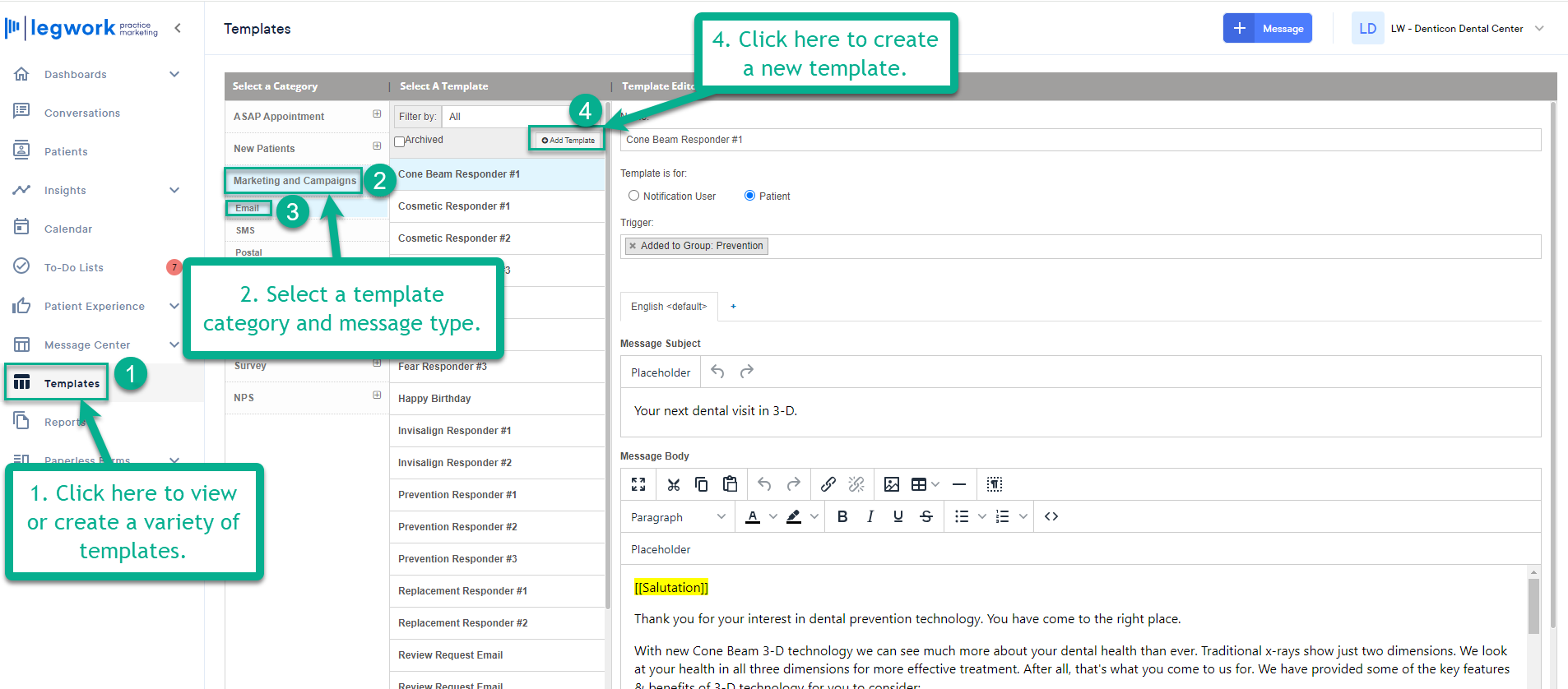Open the text color dropdown arrow

click(773, 516)
